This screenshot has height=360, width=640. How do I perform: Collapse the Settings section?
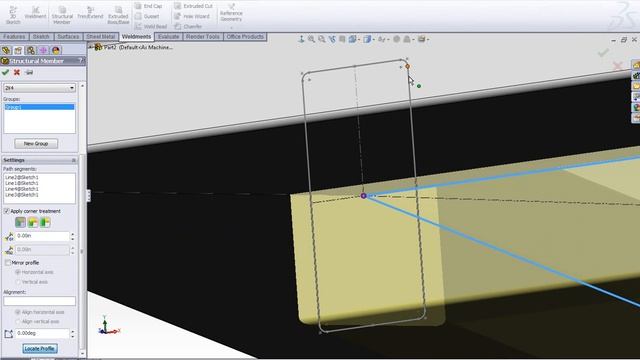point(74,160)
